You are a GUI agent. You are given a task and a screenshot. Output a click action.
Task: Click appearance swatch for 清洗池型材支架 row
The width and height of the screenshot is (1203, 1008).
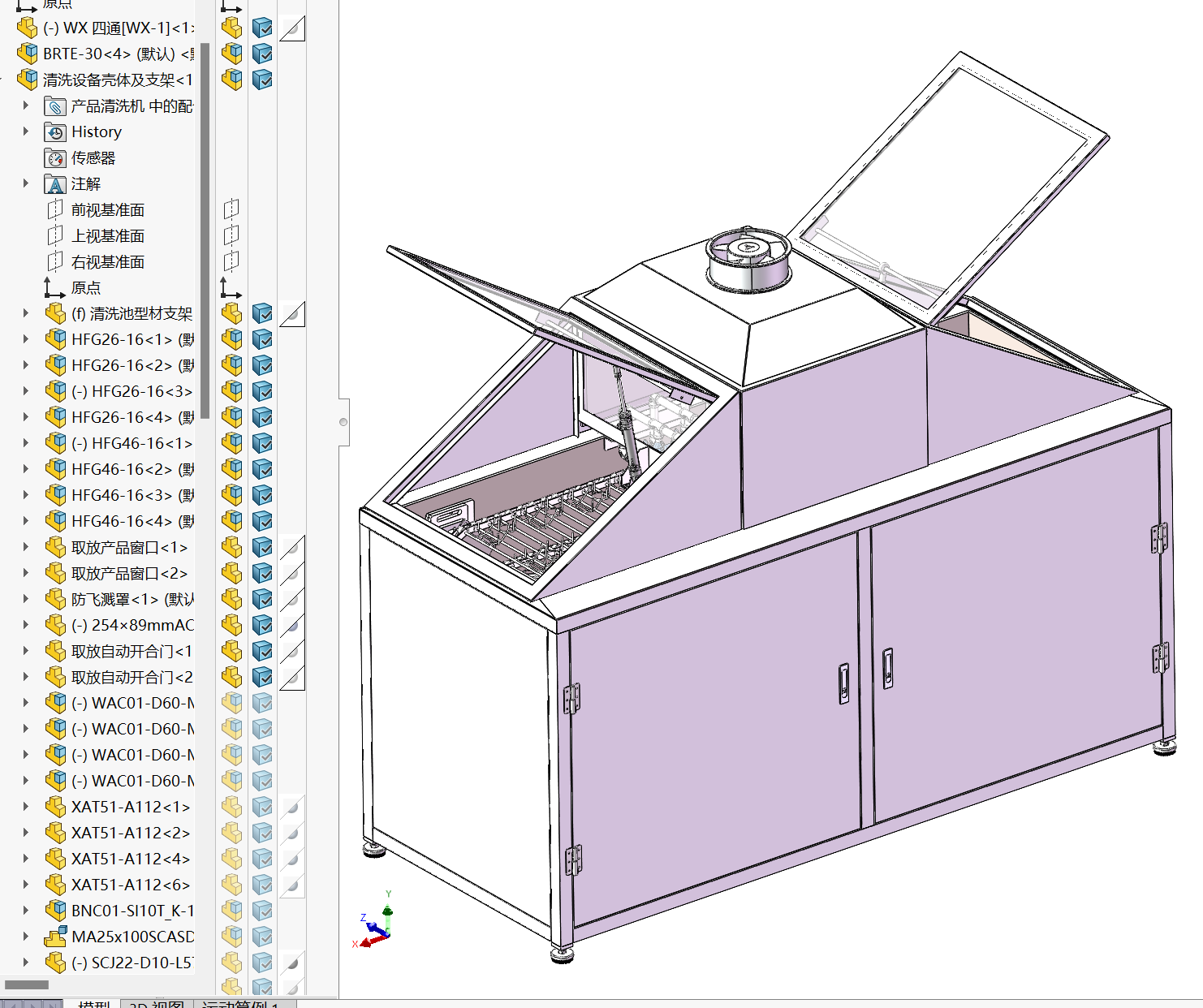pyautogui.click(x=292, y=313)
